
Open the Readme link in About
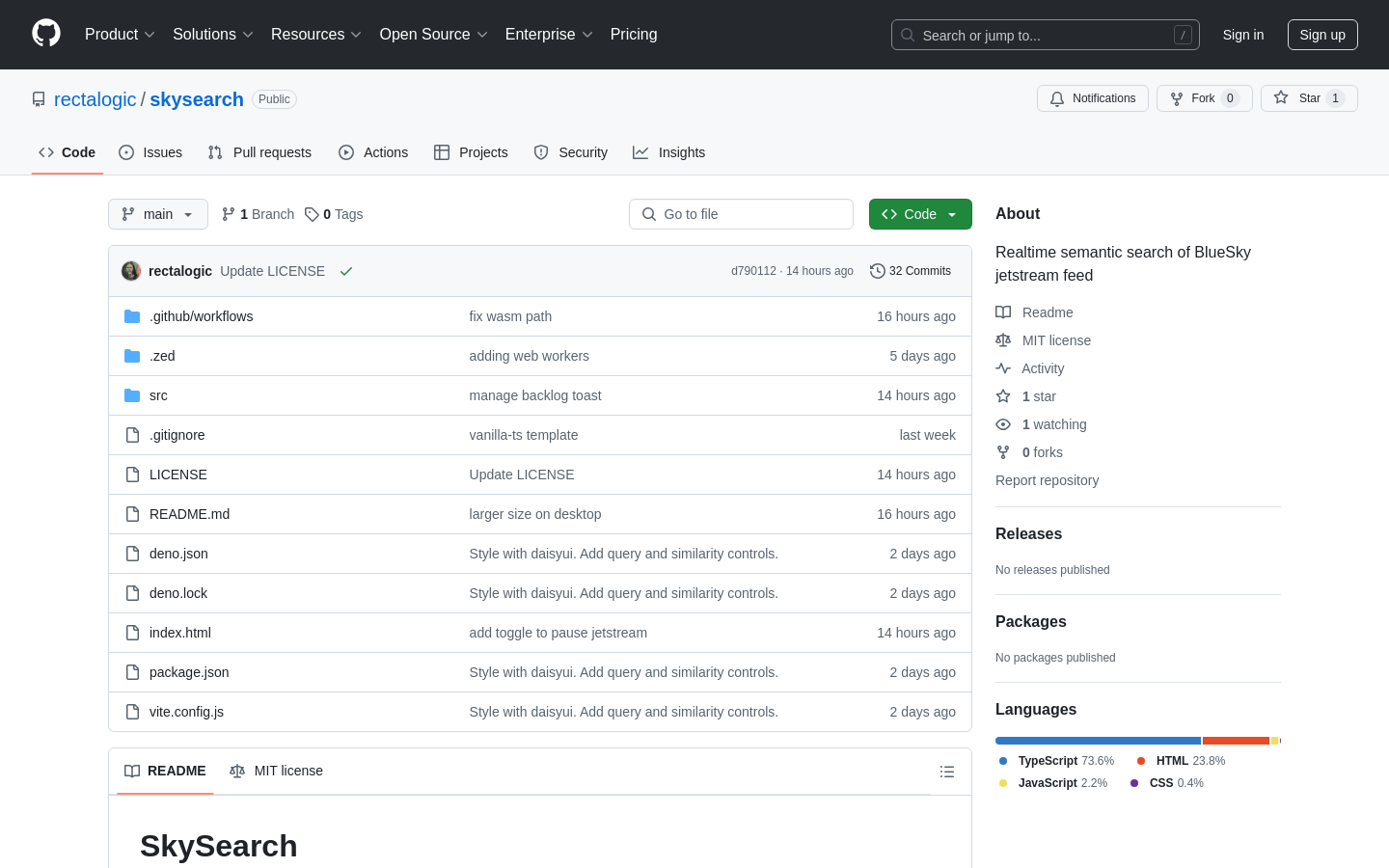pyautogui.click(x=1034, y=312)
